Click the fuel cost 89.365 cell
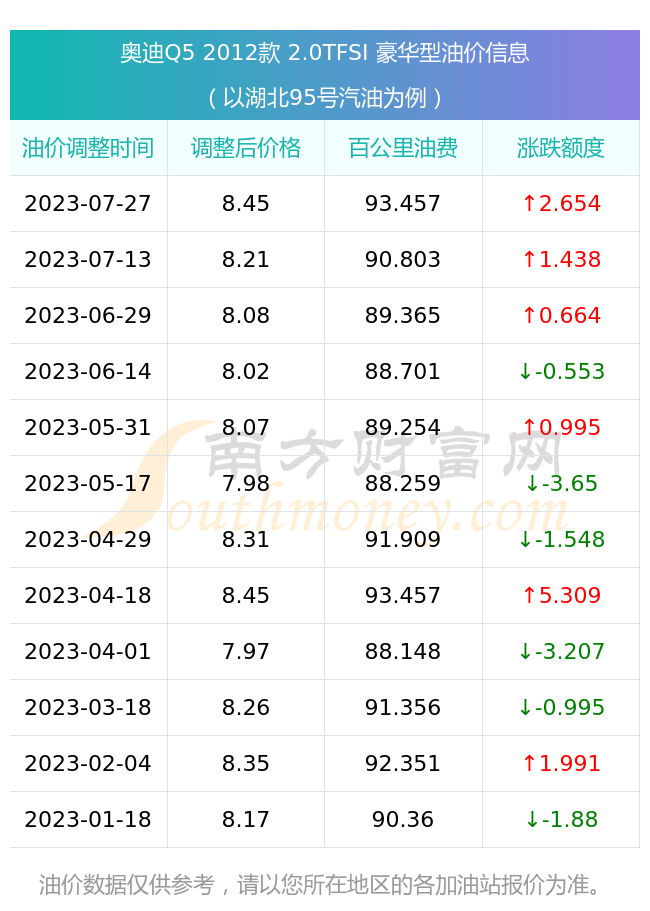This screenshot has width=650, height=911. click(x=403, y=316)
